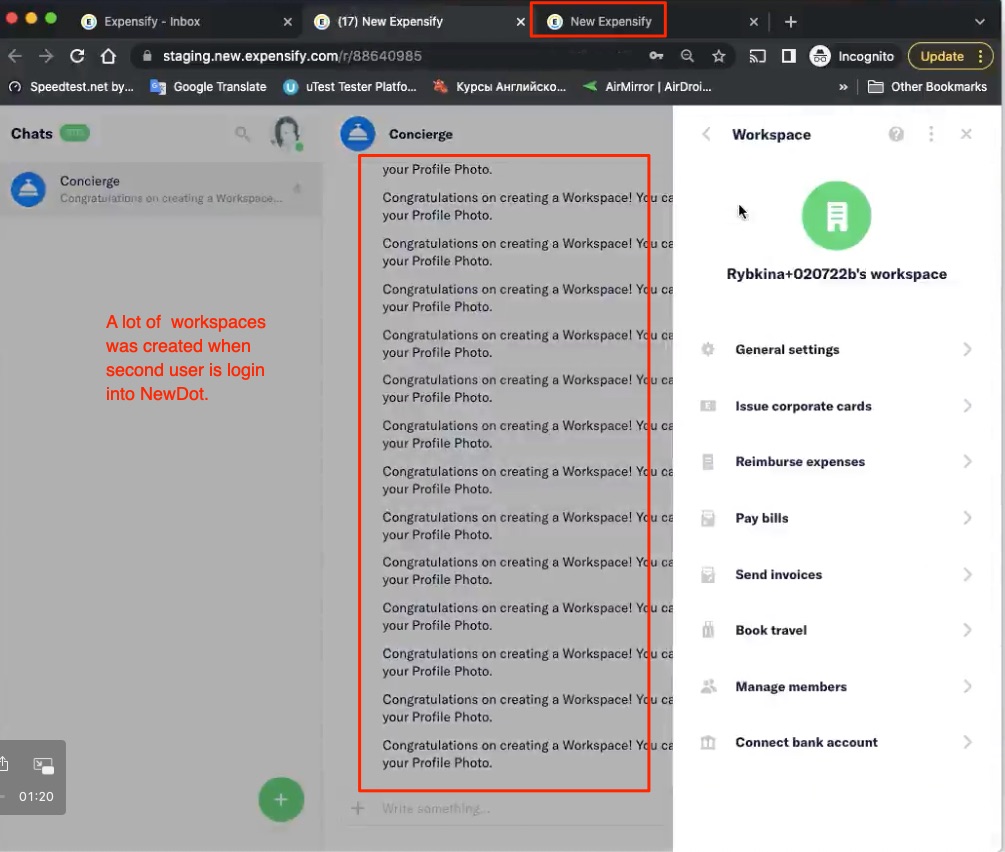Expand Manage members chevron
Viewport: 1005px width, 852px height.
[967, 687]
